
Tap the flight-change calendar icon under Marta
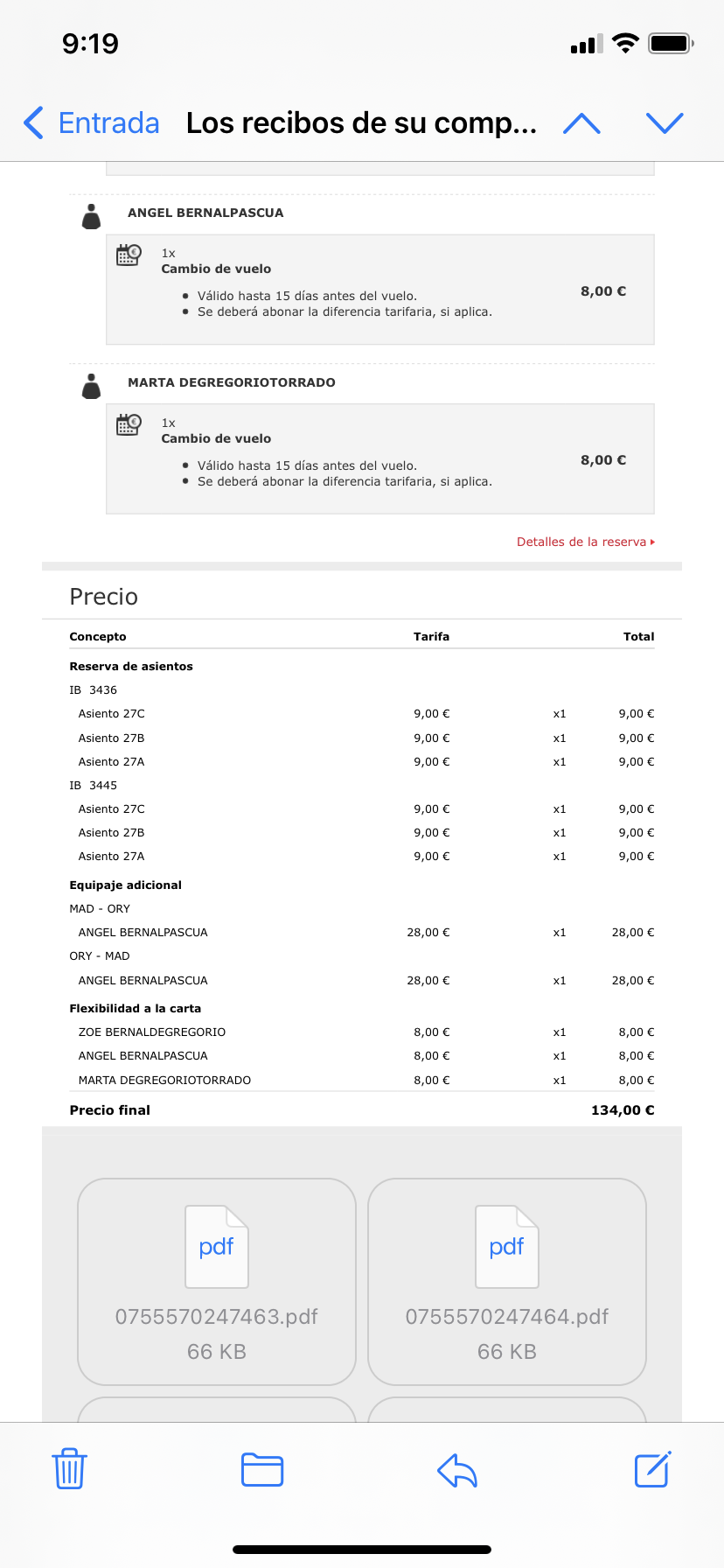[129, 425]
